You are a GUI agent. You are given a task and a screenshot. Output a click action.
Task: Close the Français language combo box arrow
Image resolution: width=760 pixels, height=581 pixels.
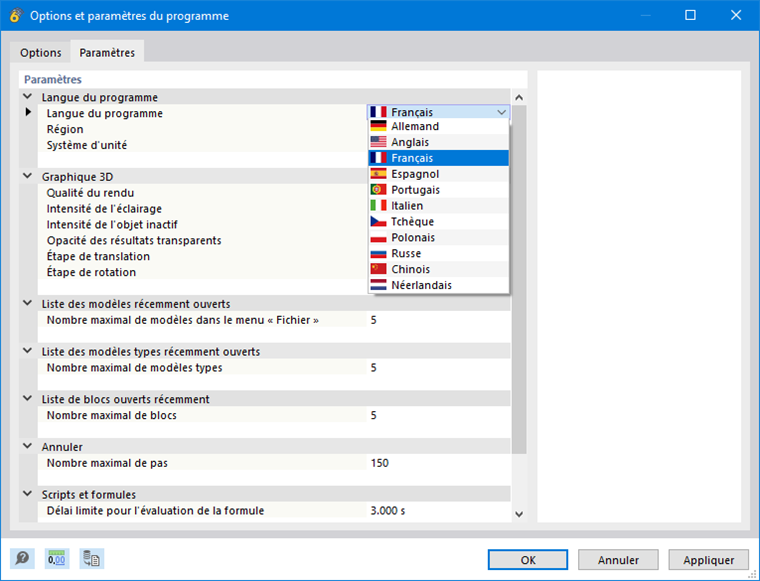tap(501, 112)
